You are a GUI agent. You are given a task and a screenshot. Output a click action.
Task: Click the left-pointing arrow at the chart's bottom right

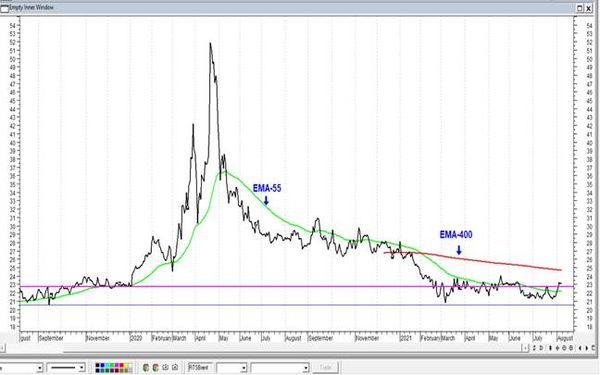click(x=580, y=348)
